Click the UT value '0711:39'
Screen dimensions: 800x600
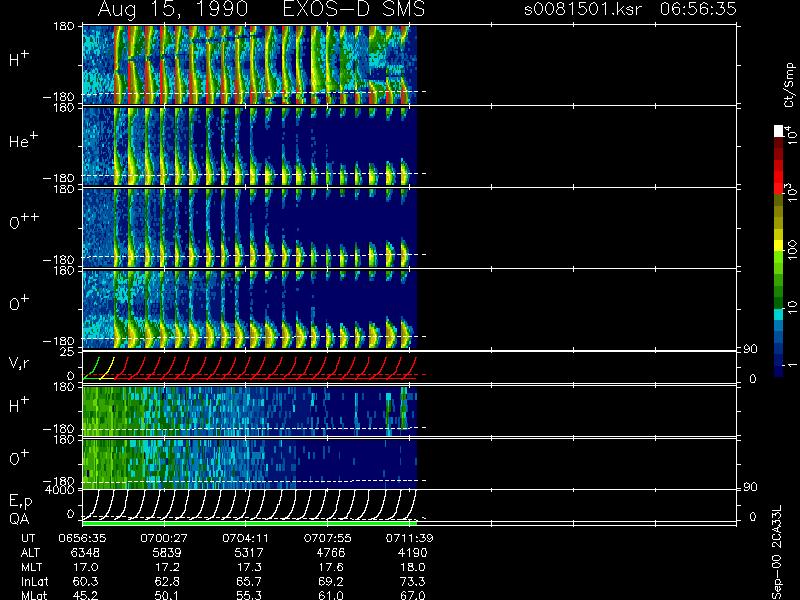409,538
